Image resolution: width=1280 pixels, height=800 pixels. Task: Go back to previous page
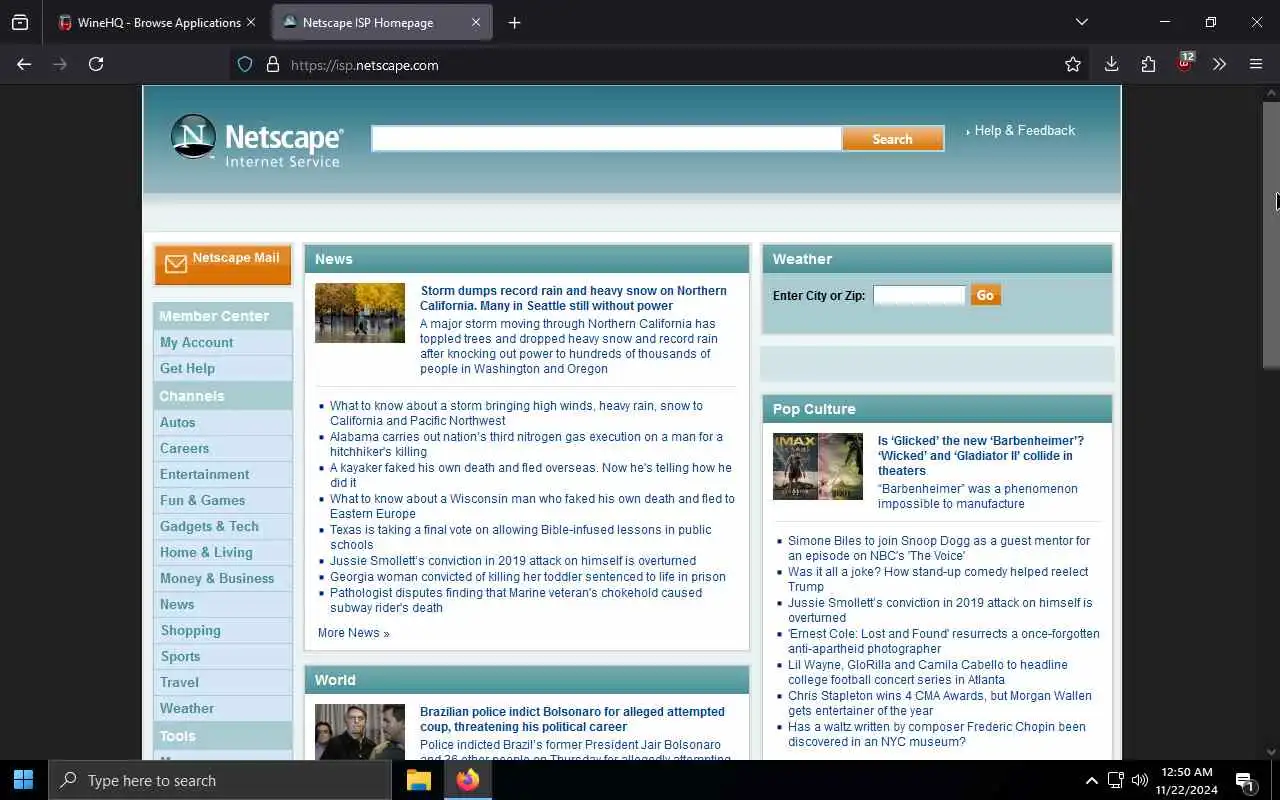(x=24, y=64)
